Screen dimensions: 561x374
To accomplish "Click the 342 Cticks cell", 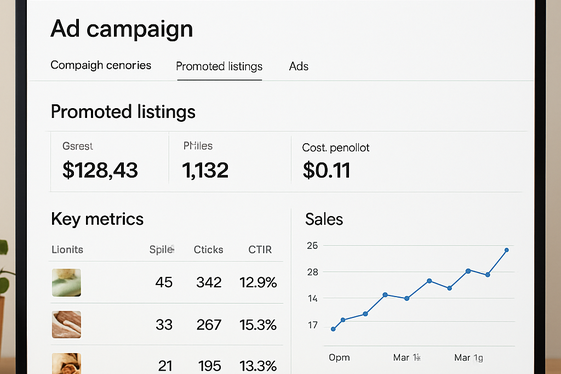I will tap(209, 283).
